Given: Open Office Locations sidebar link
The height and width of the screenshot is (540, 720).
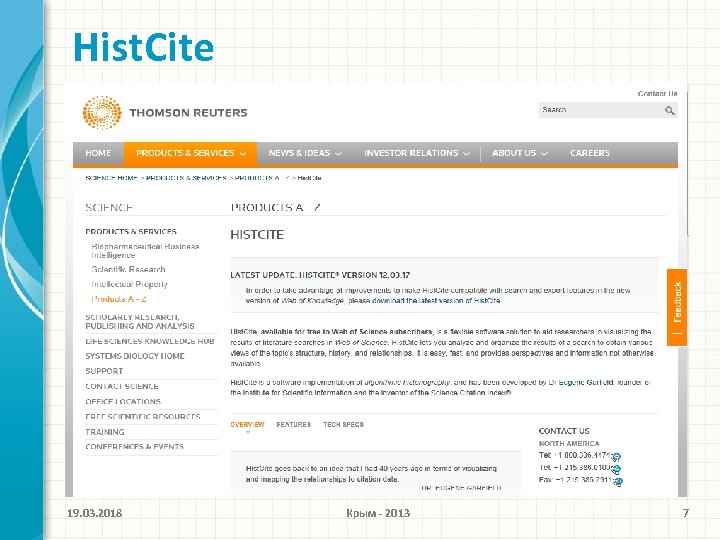Looking at the screenshot, I should point(123,401).
